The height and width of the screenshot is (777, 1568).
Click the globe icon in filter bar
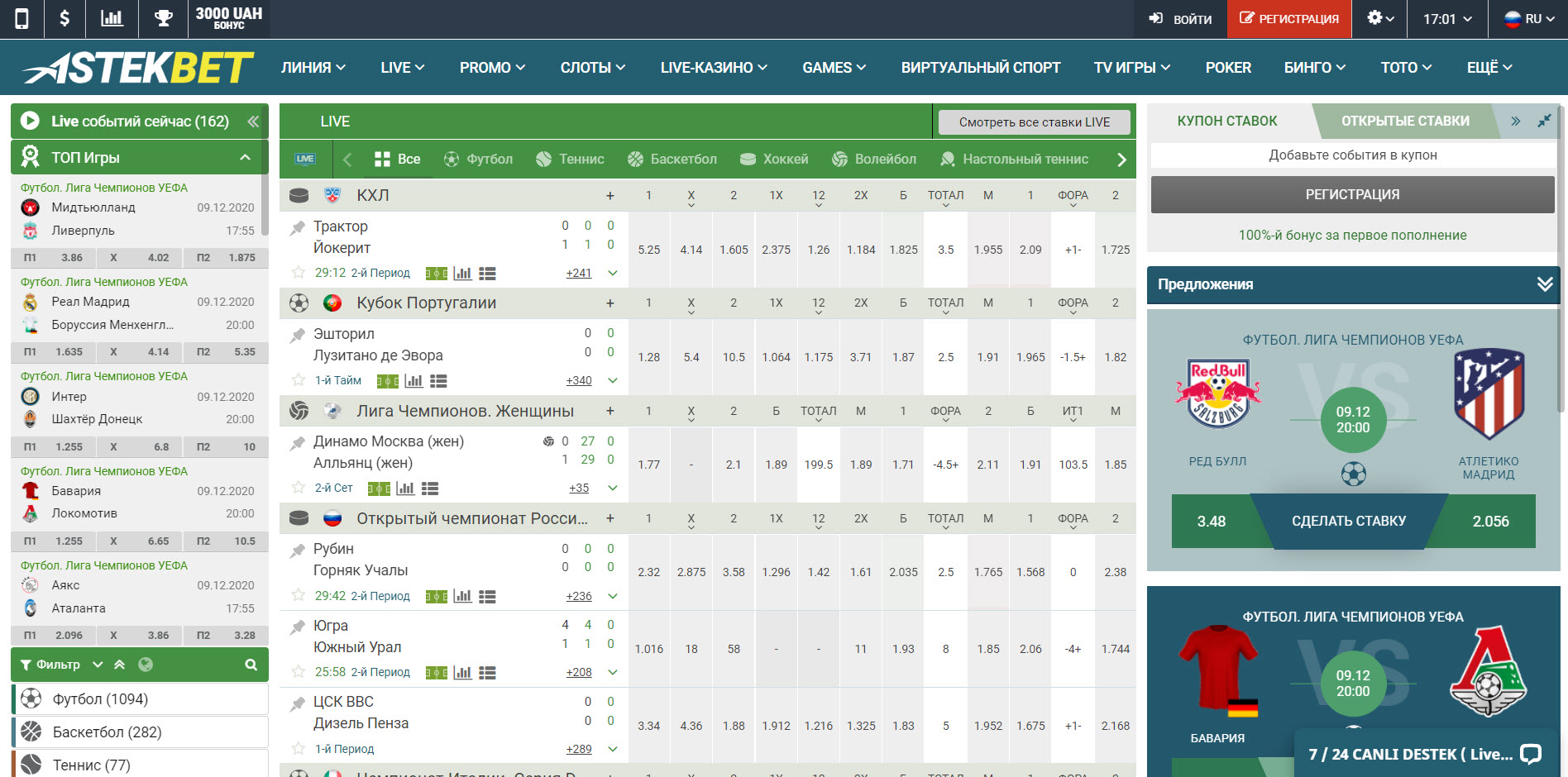[146, 665]
